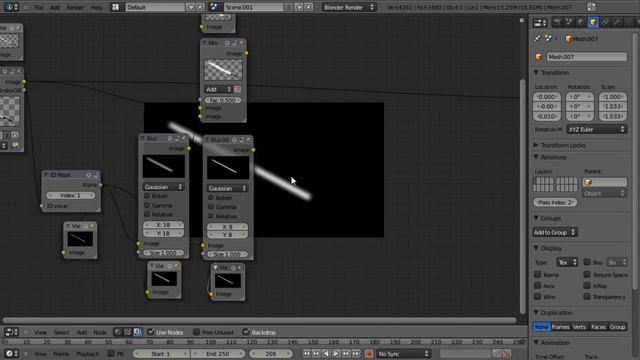Open the XYZ Euler rotation mode dropdown
640x360 pixels.
point(597,129)
